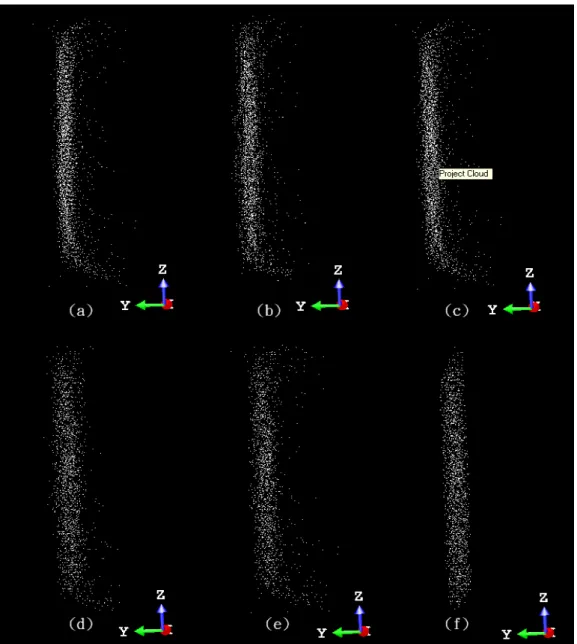Click the axis gizmo in panel (b)

pos(323,288)
